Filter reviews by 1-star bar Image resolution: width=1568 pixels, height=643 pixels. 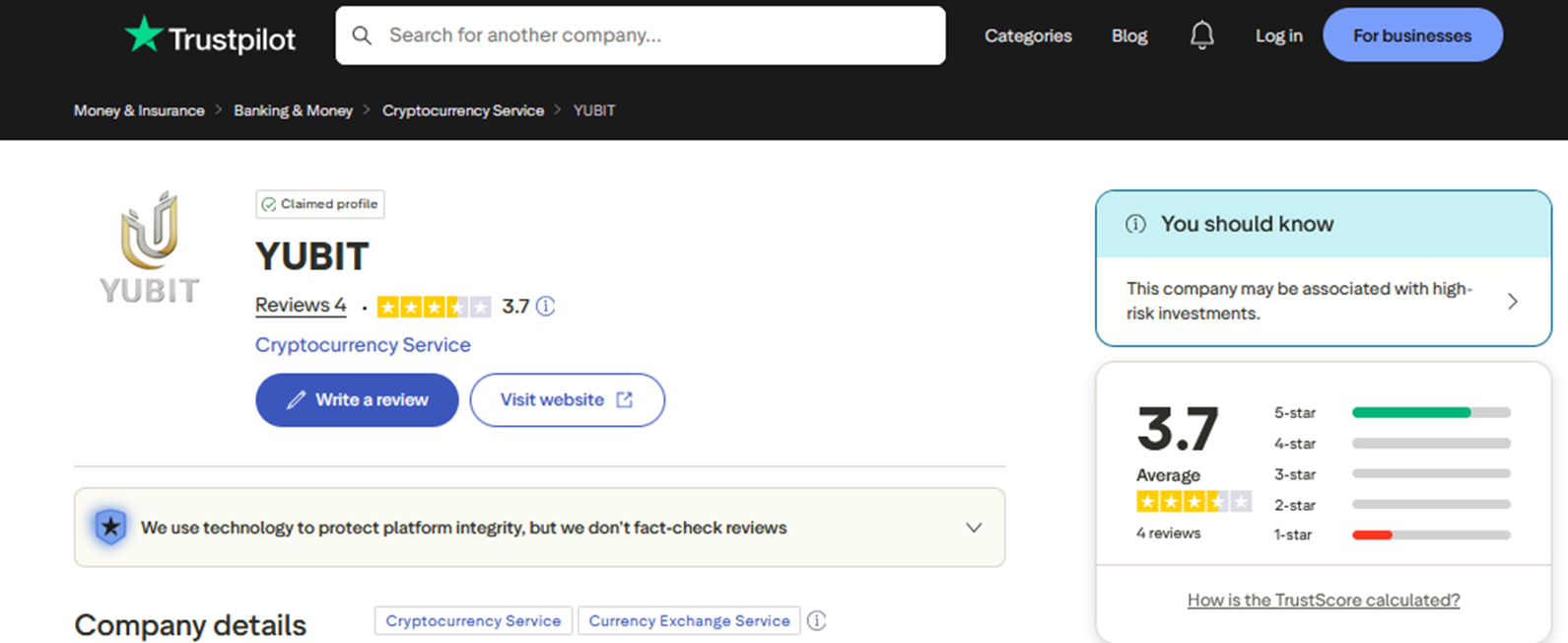[x=1431, y=535]
